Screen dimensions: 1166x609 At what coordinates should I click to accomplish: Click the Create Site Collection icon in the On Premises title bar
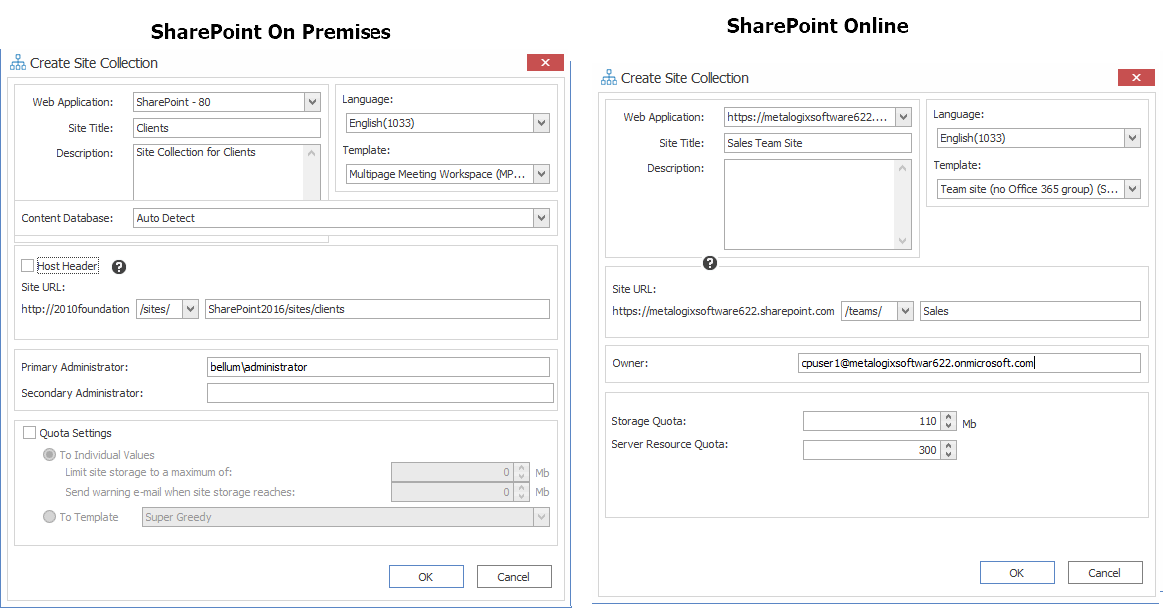16,62
